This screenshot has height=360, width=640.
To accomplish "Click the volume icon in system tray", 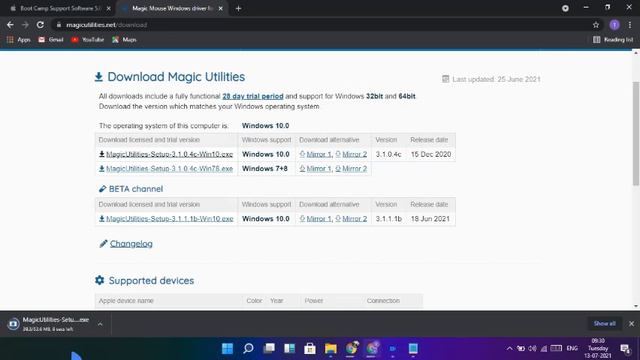I will 532,349.
